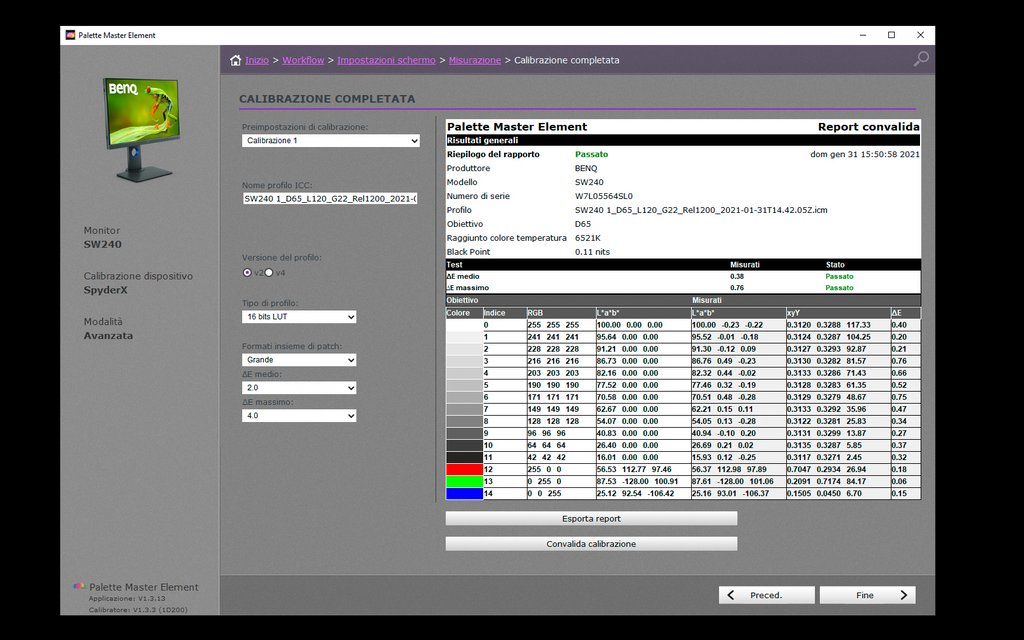Maximize the Palette Master Element window
Viewport: 1024px width, 640px height.
(x=891, y=35)
